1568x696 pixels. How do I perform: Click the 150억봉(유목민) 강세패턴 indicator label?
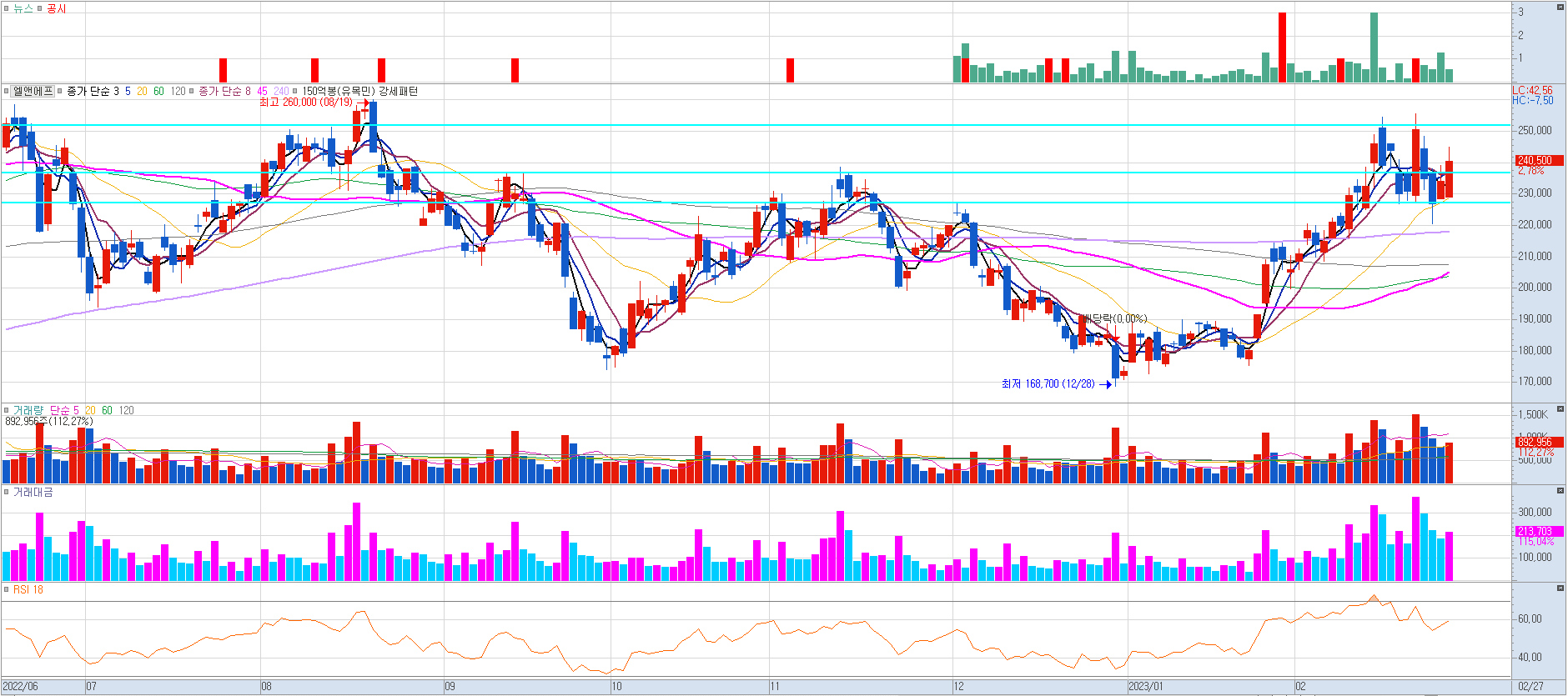[x=359, y=91]
